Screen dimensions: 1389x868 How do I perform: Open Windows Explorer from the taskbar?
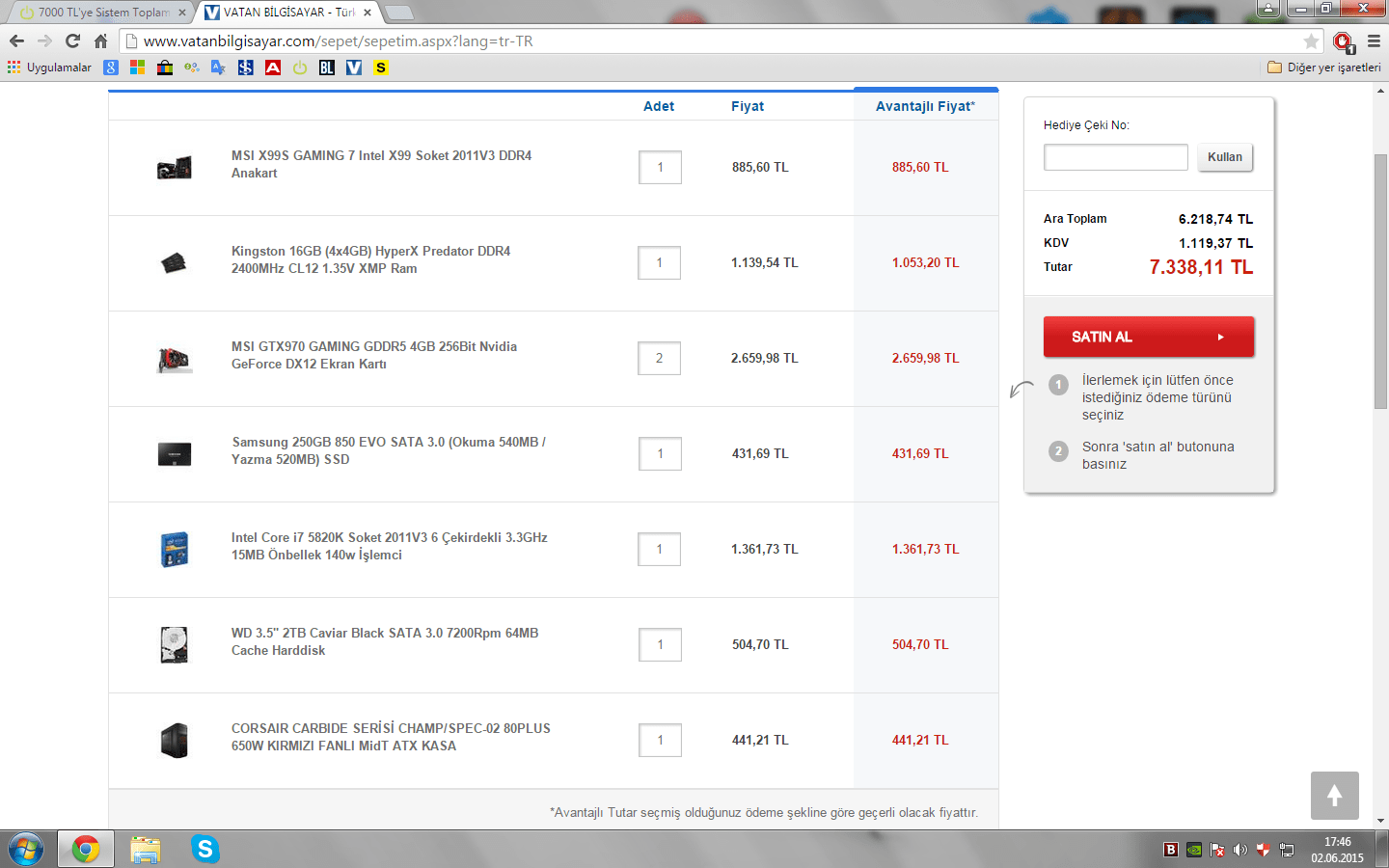click(x=146, y=850)
